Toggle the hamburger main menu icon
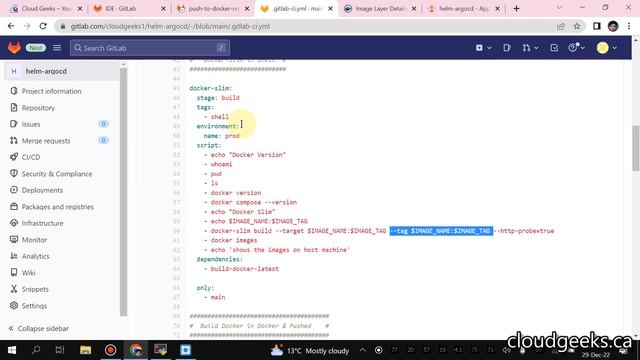Viewport: 640px width, 360px height. point(57,48)
